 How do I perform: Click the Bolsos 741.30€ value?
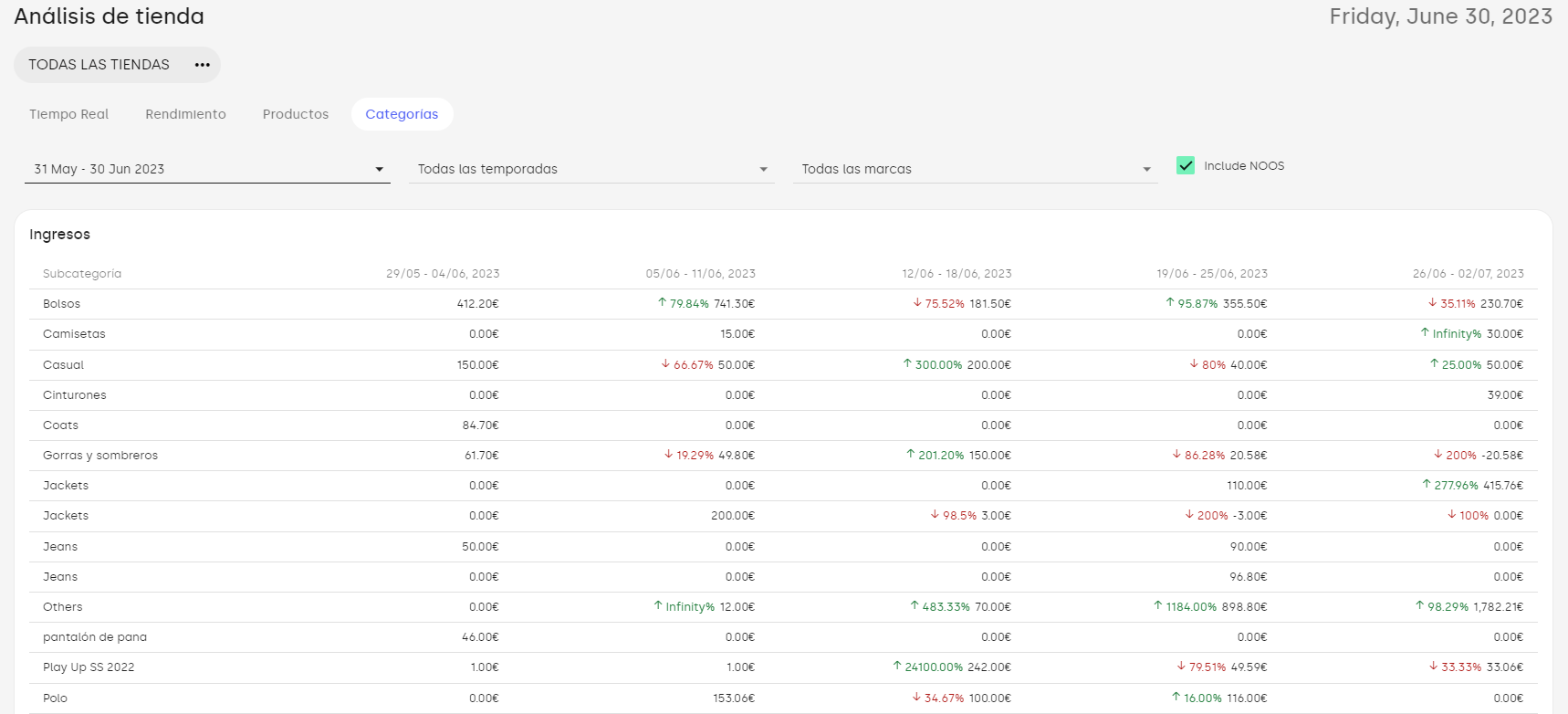[734, 304]
